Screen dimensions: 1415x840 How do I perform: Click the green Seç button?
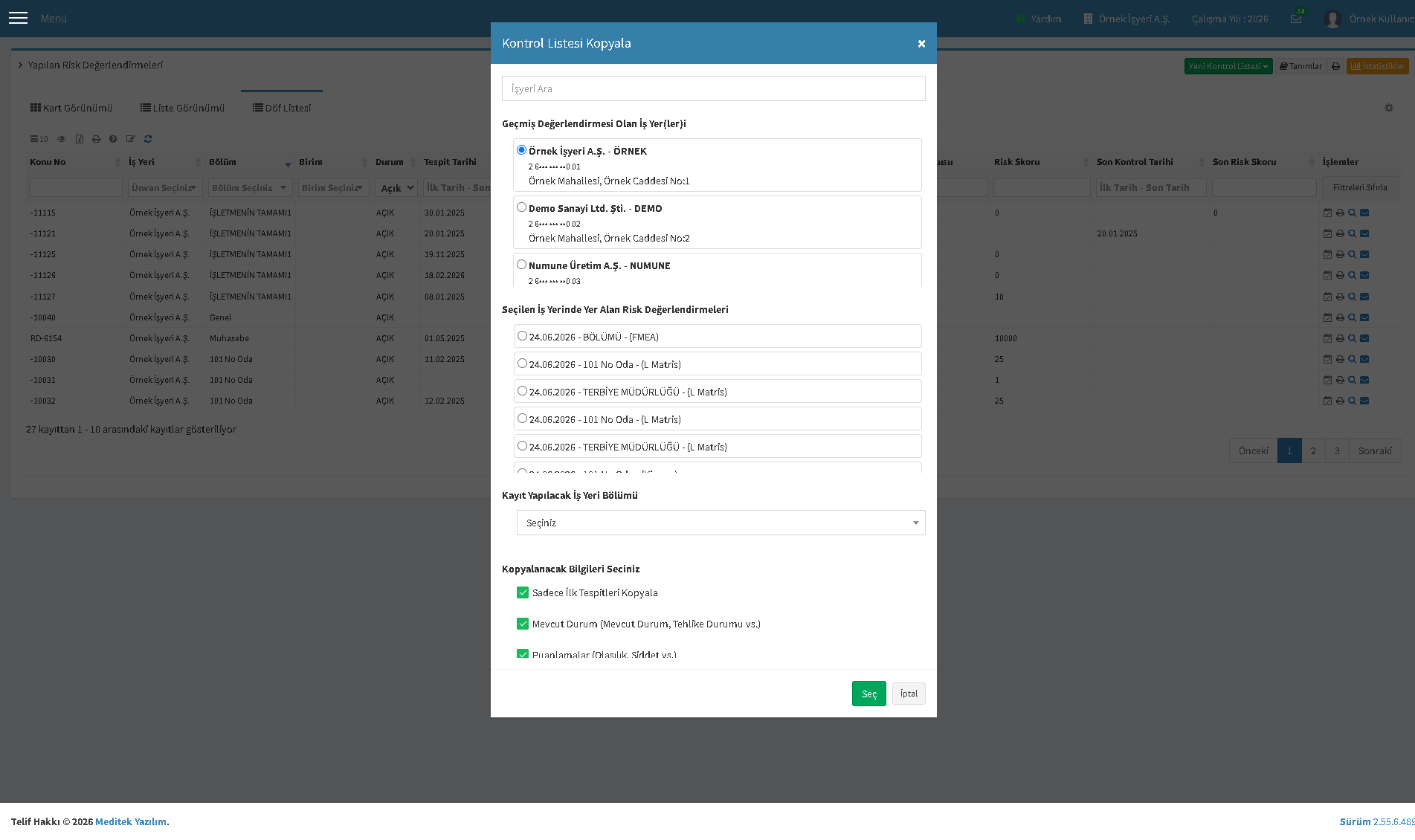click(x=868, y=694)
